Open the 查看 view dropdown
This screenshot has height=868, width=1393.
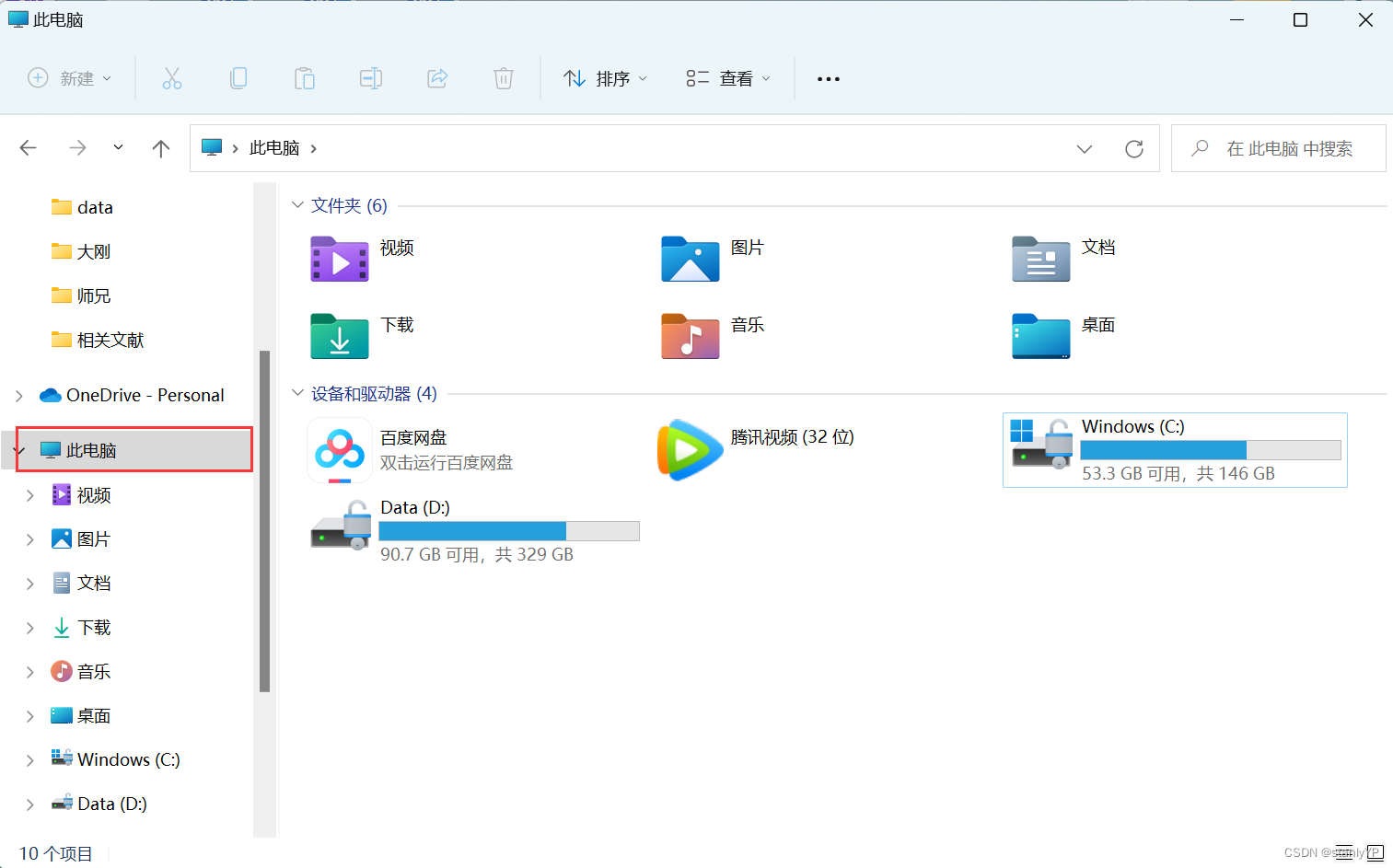click(x=727, y=78)
